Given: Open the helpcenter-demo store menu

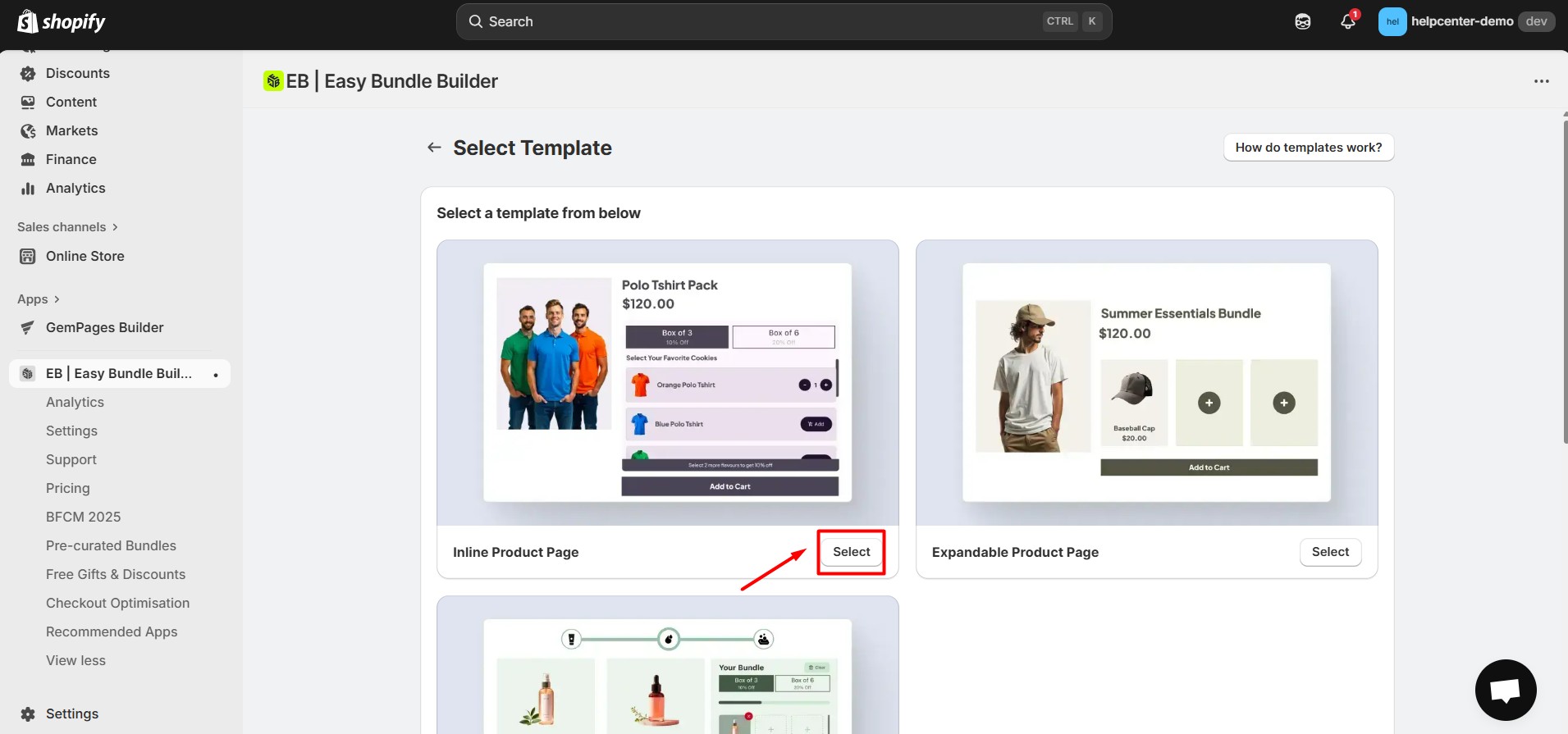Looking at the screenshot, I should (x=1467, y=21).
